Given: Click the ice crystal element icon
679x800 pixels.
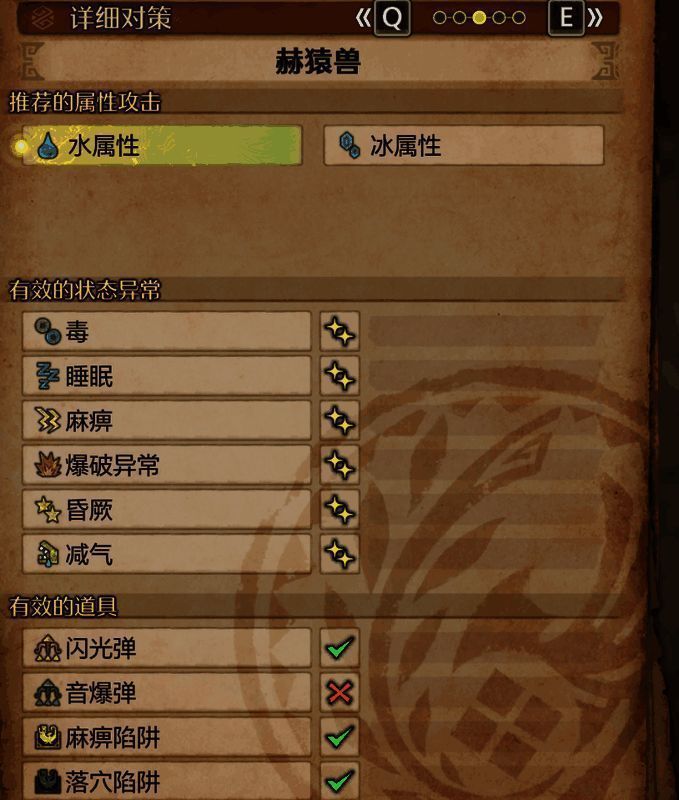Looking at the screenshot, I should [350, 145].
